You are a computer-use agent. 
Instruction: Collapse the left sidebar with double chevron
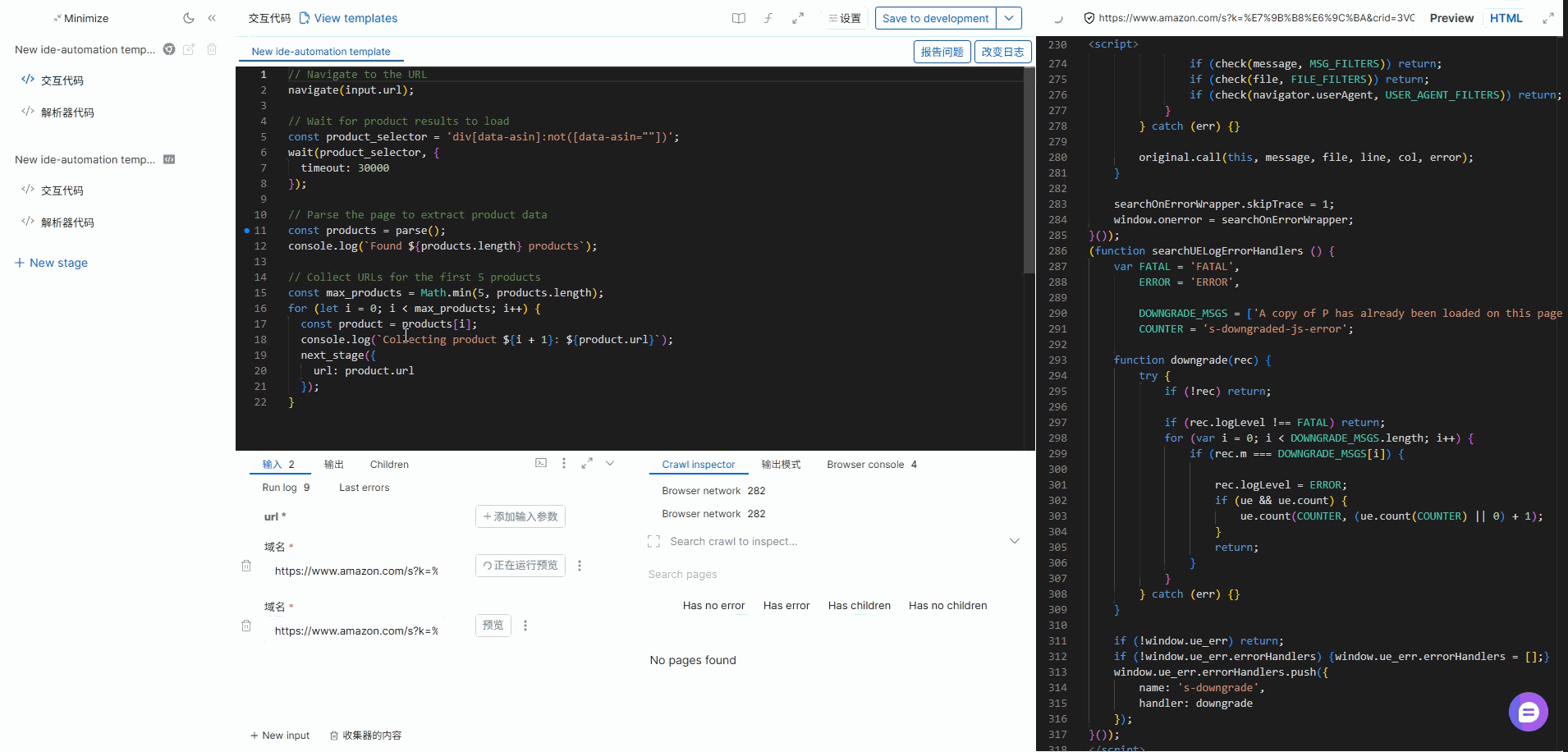212,18
